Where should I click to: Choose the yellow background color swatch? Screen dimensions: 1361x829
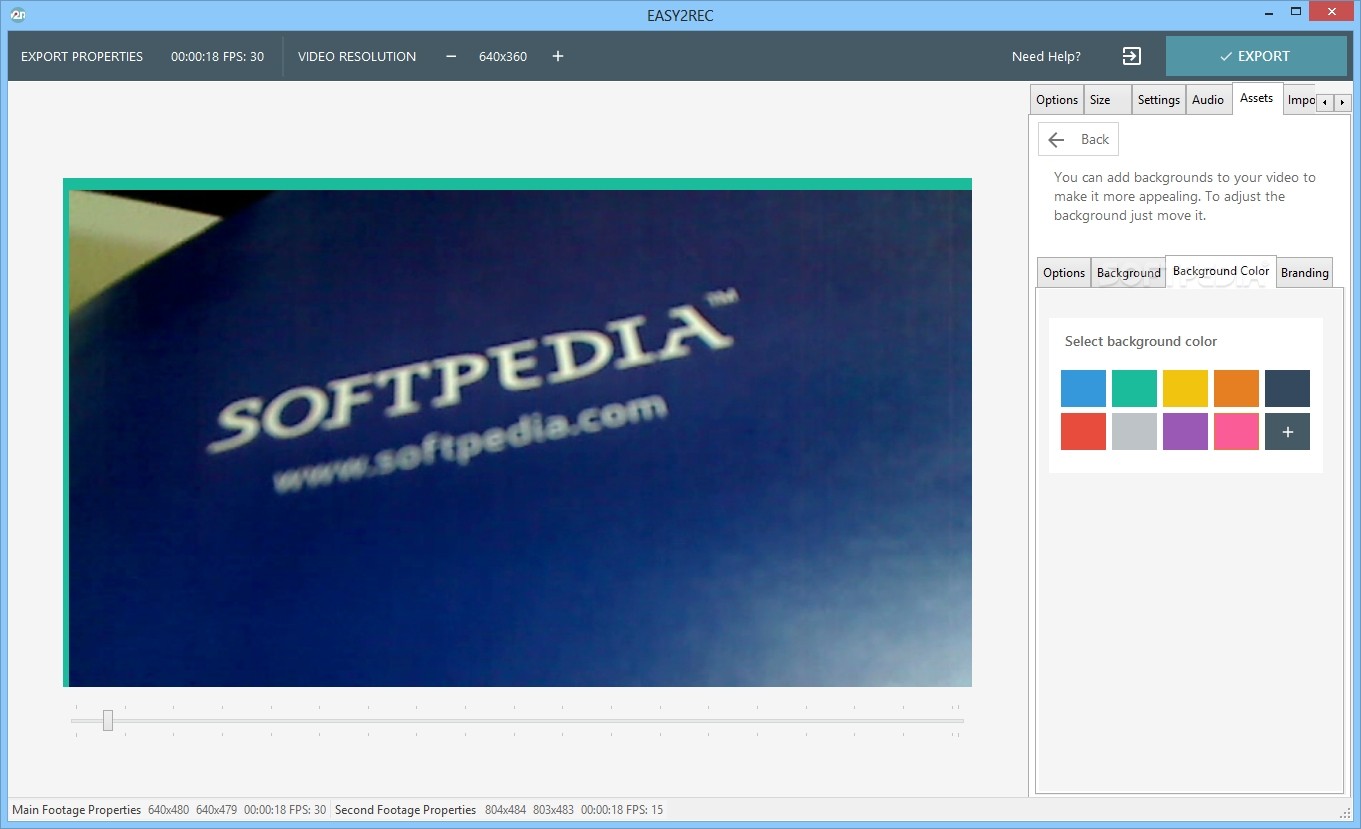1185,388
